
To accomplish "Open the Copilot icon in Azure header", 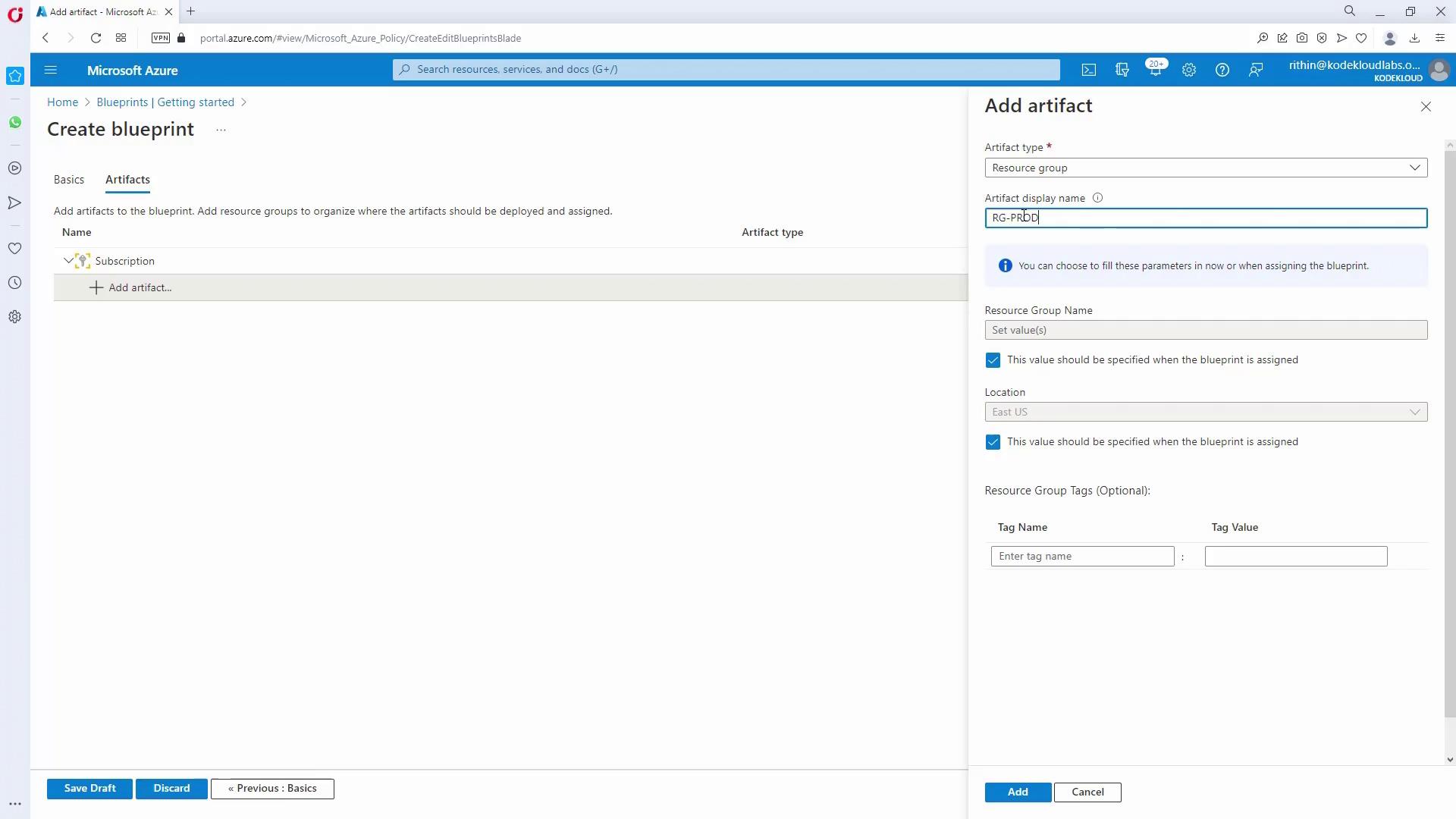I will [1122, 70].
